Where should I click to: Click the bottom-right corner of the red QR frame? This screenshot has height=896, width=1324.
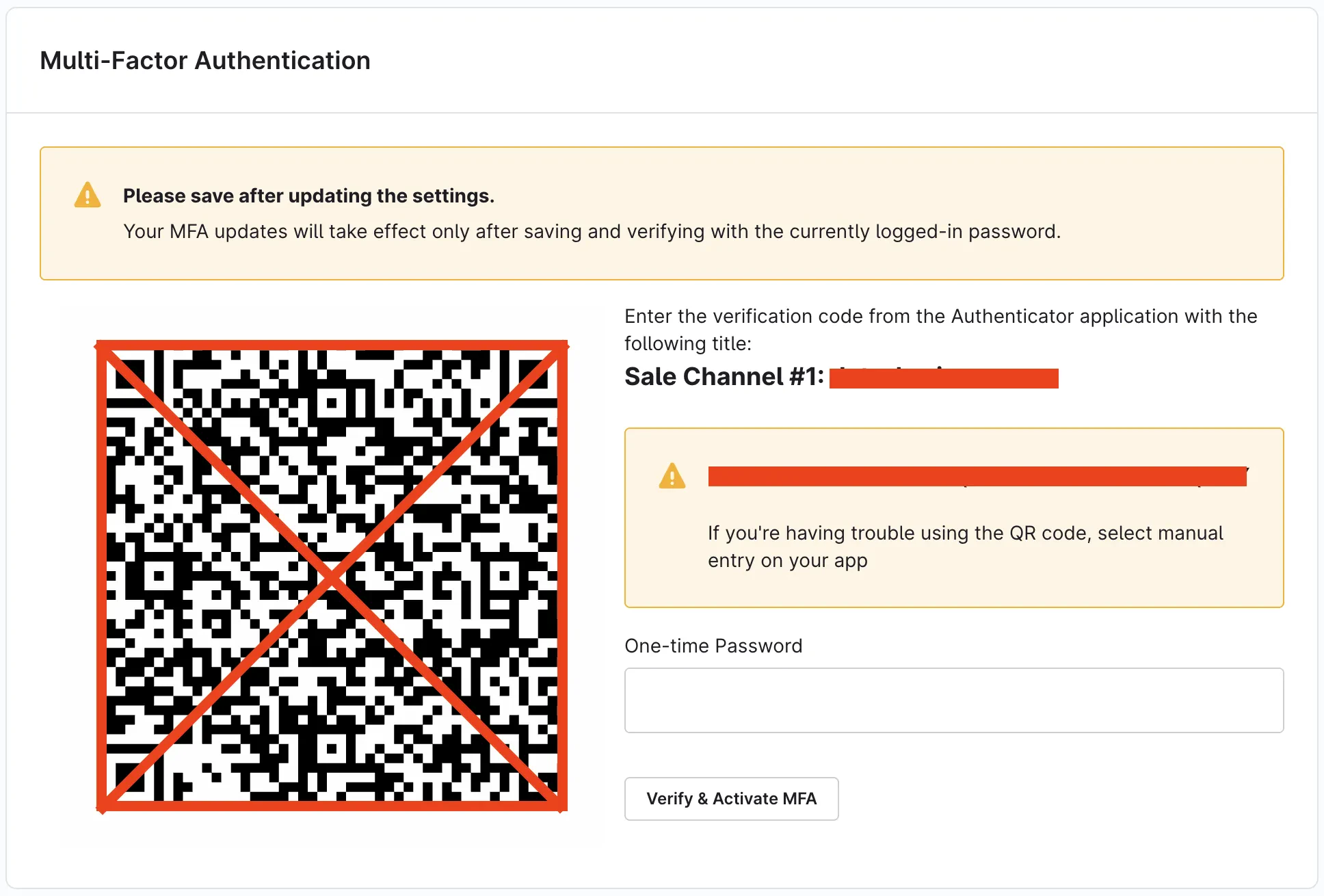coord(563,807)
